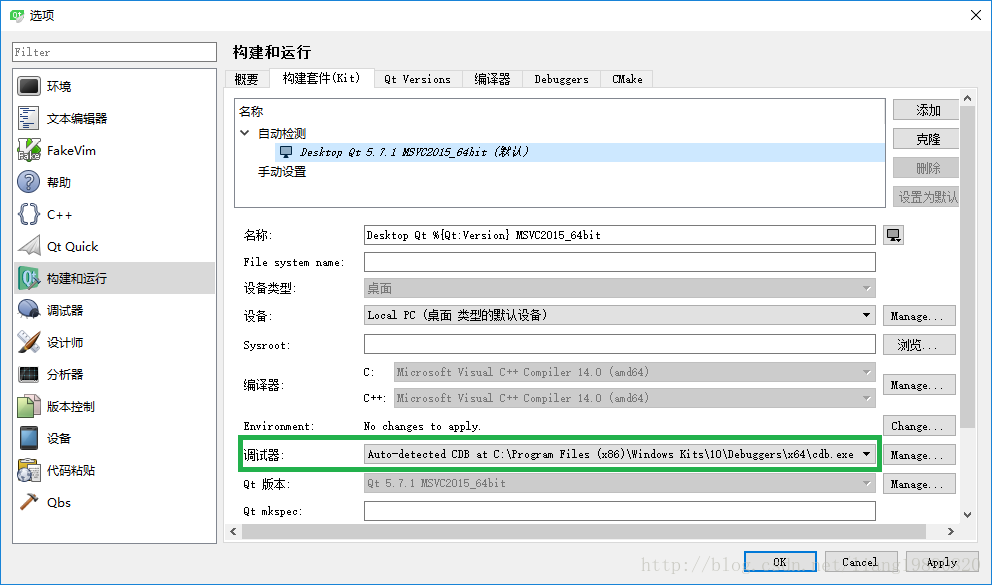Screen dimensions: 992x585
Task: Select the 代码粘贴 category icon
Action: pyautogui.click(x=29, y=471)
